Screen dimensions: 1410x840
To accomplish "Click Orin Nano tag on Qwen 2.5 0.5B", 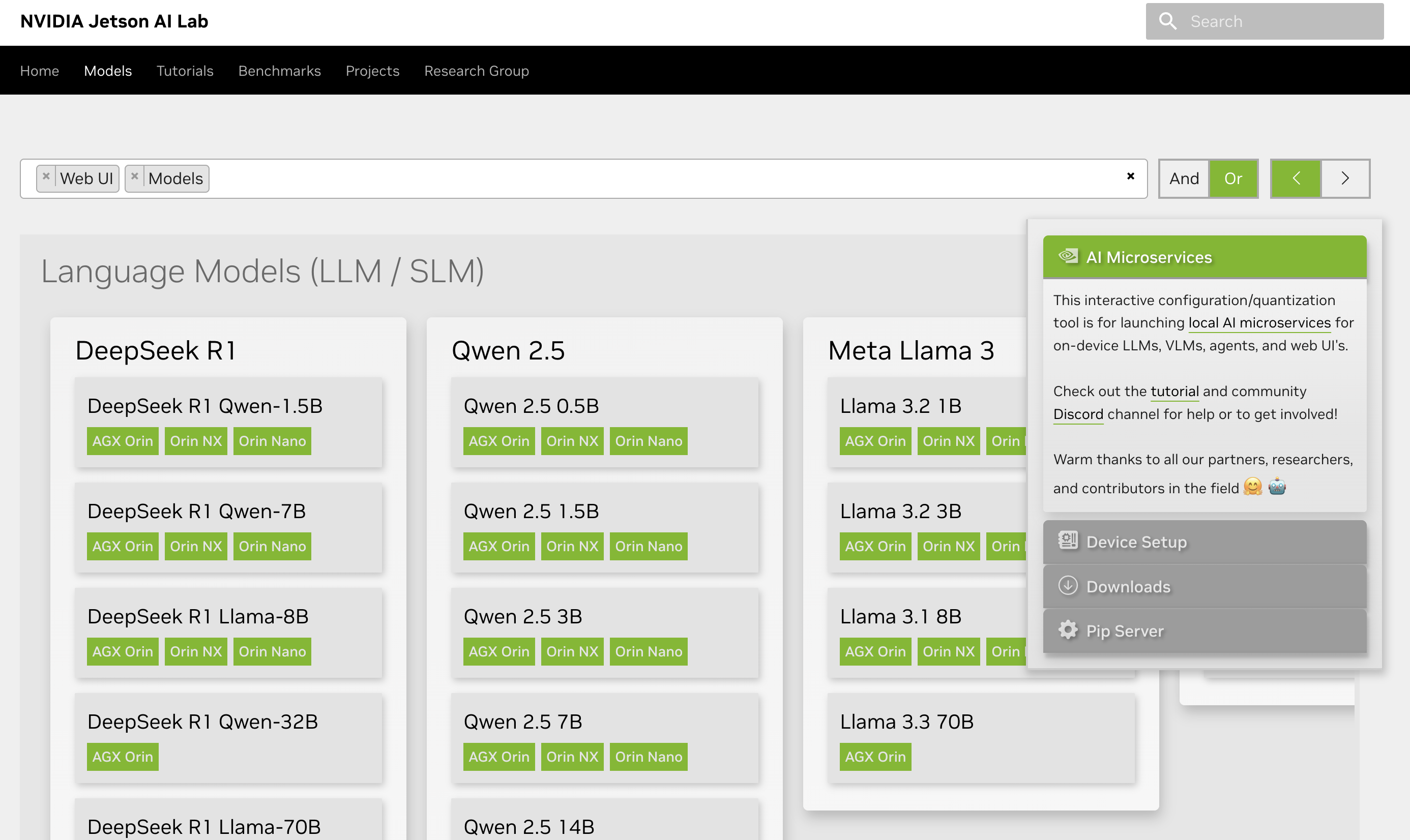I will point(649,441).
